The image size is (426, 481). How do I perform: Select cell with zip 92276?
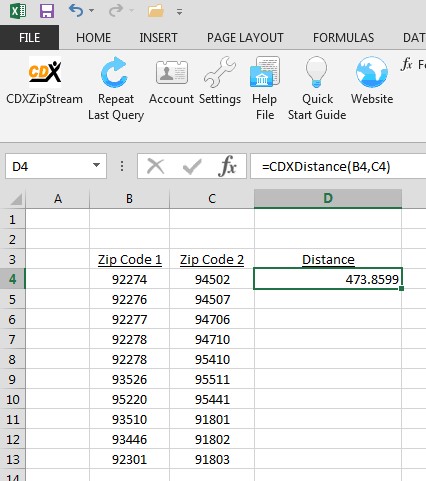click(129, 299)
